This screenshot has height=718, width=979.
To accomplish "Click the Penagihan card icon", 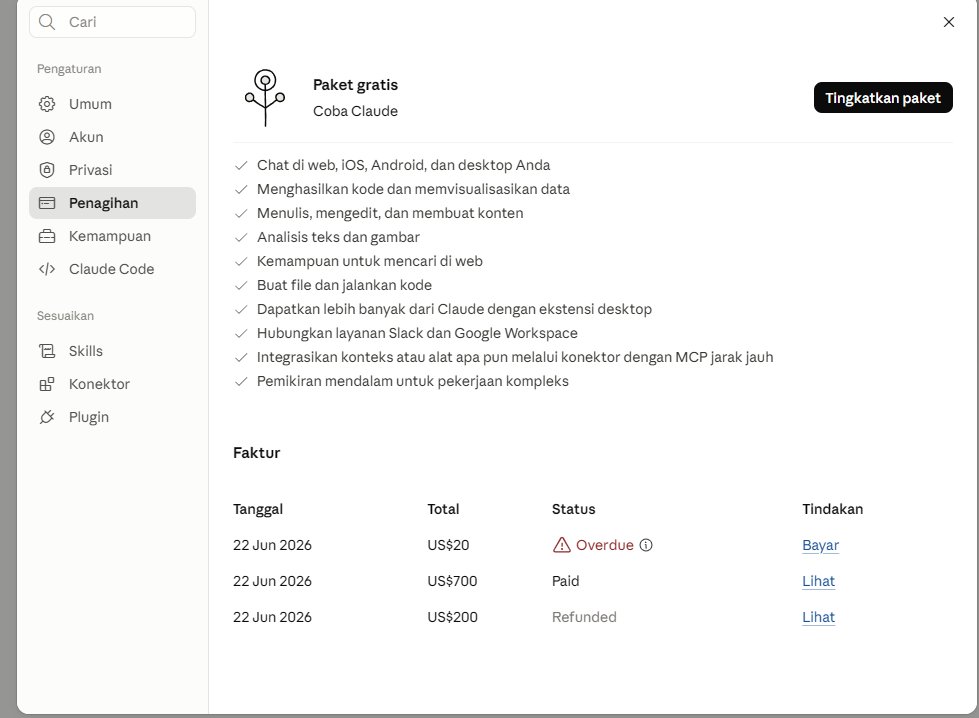I will pos(47,203).
